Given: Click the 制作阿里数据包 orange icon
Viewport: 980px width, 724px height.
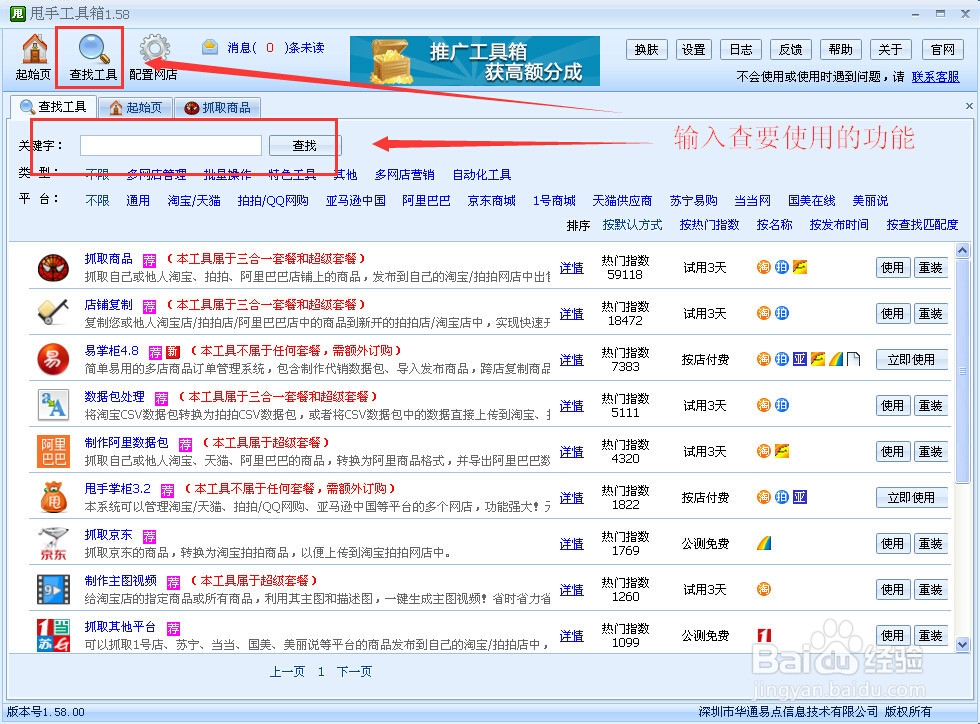Looking at the screenshot, I should (53, 451).
